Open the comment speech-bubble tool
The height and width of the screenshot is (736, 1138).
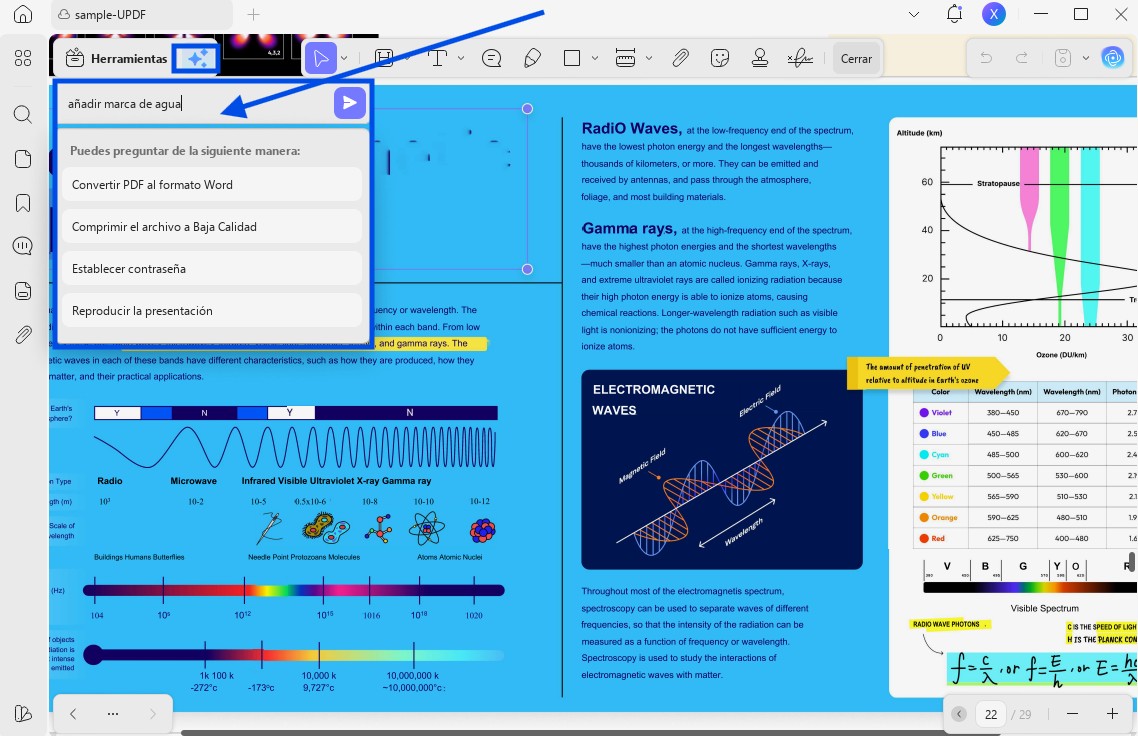click(x=491, y=58)
